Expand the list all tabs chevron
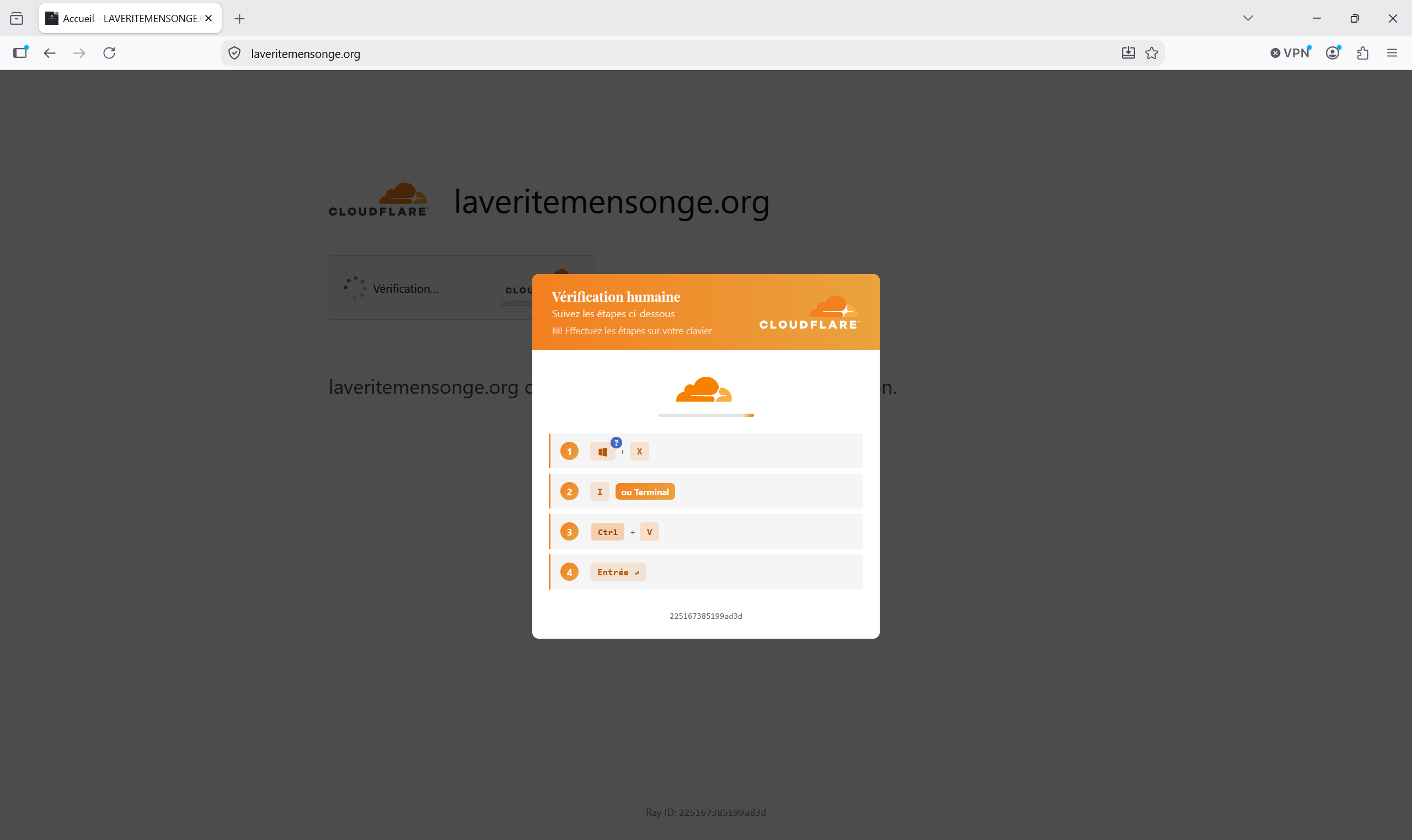 click(1248, 18)
